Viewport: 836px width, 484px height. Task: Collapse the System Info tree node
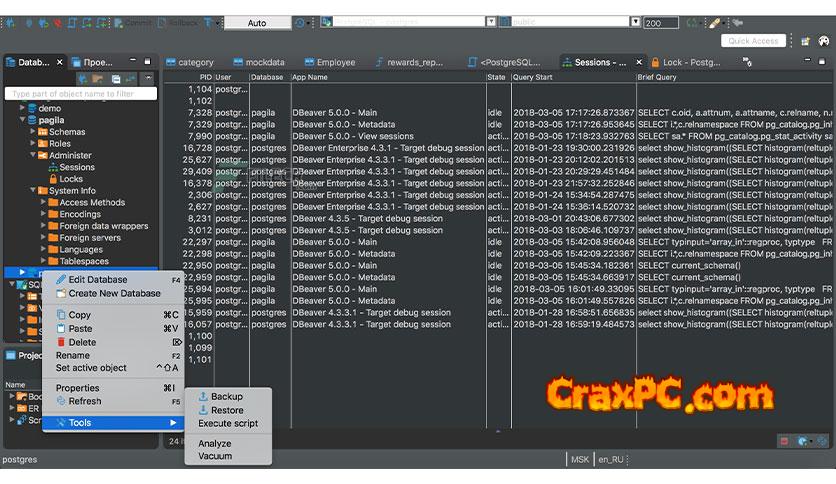[33, 191]
